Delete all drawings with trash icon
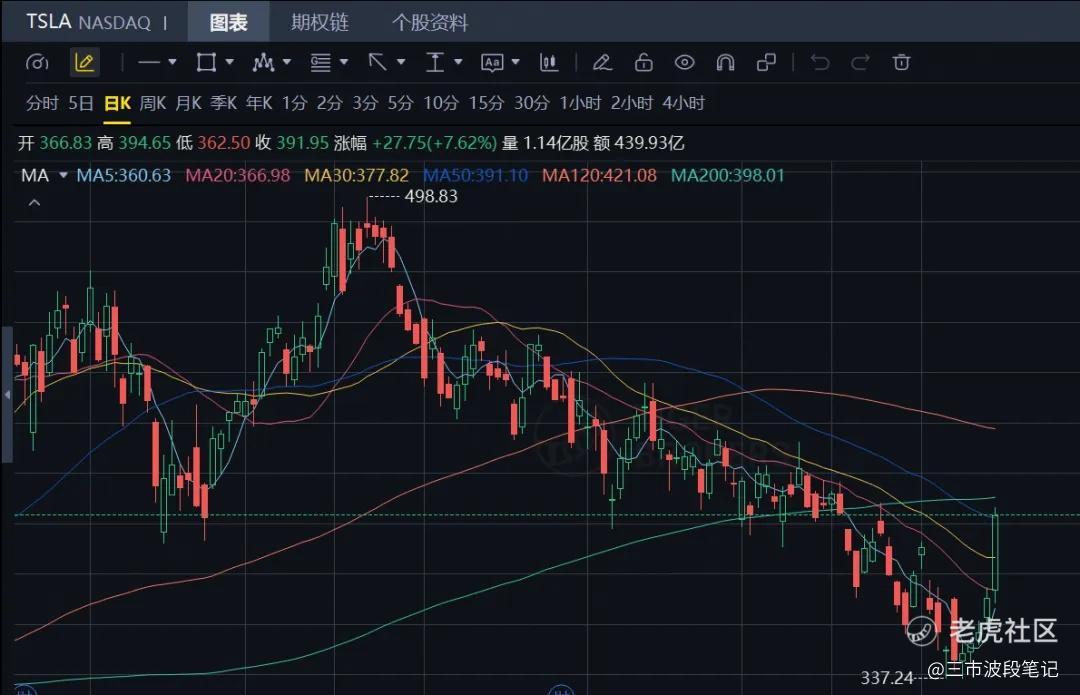This screenshot has width=1080, height=695. [902, 63]
